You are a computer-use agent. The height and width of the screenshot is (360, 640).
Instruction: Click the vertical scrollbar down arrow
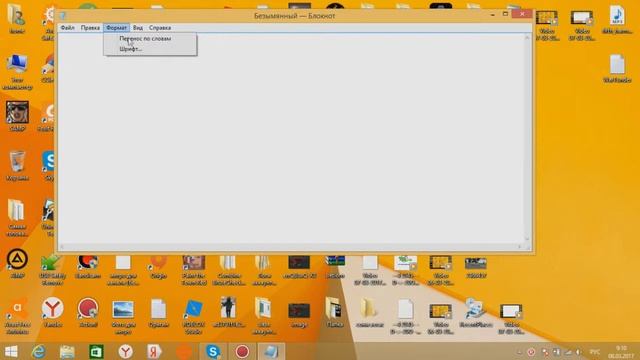click(x=527, y=240)
